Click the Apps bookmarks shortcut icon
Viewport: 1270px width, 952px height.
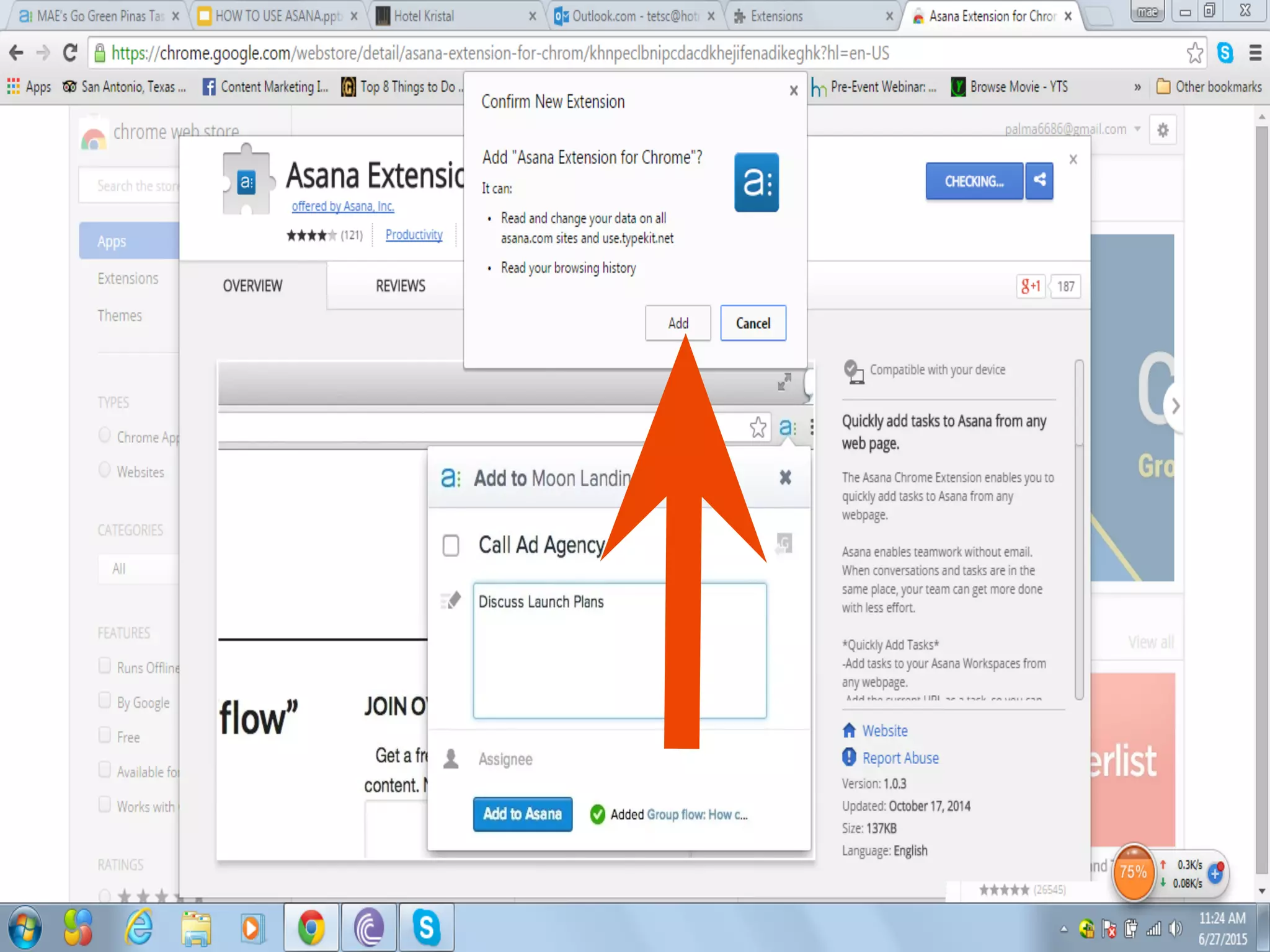(14, 87)
